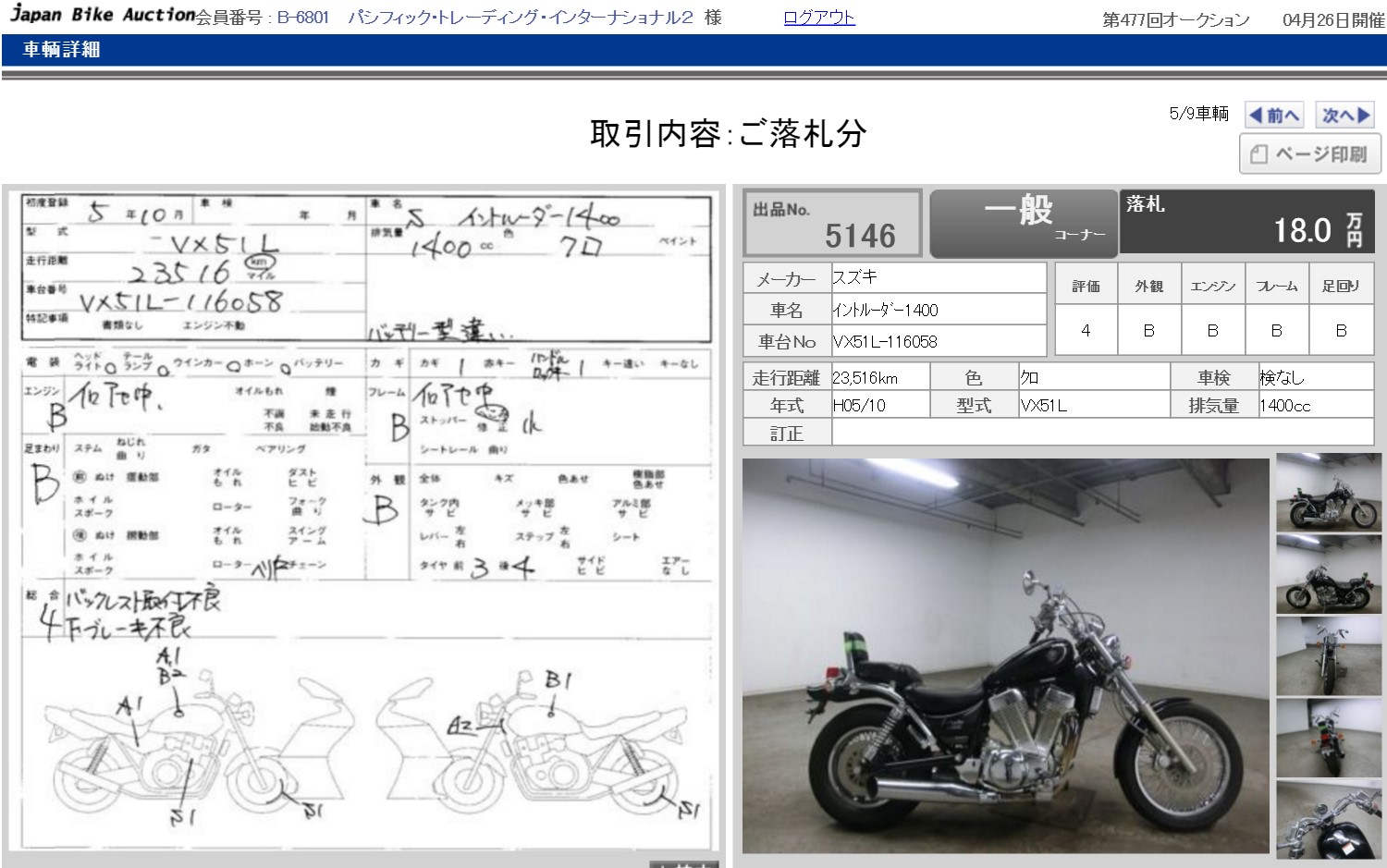
Task: Click the large main motorcycle photo
Action: click(x=1005, y=655)
